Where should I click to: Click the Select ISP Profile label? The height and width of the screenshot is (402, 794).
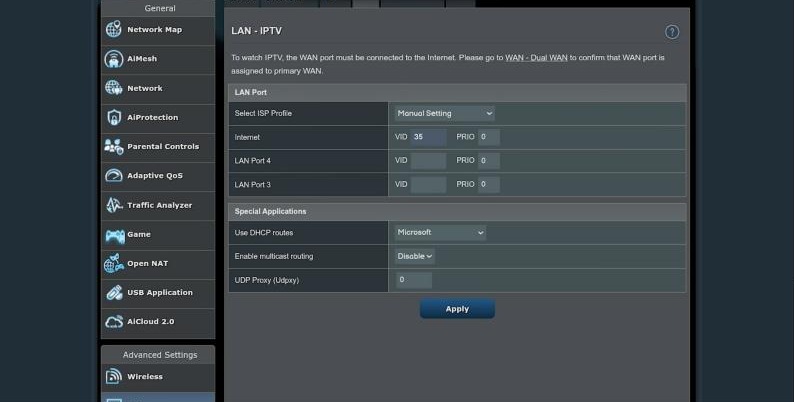click(263, 113)
